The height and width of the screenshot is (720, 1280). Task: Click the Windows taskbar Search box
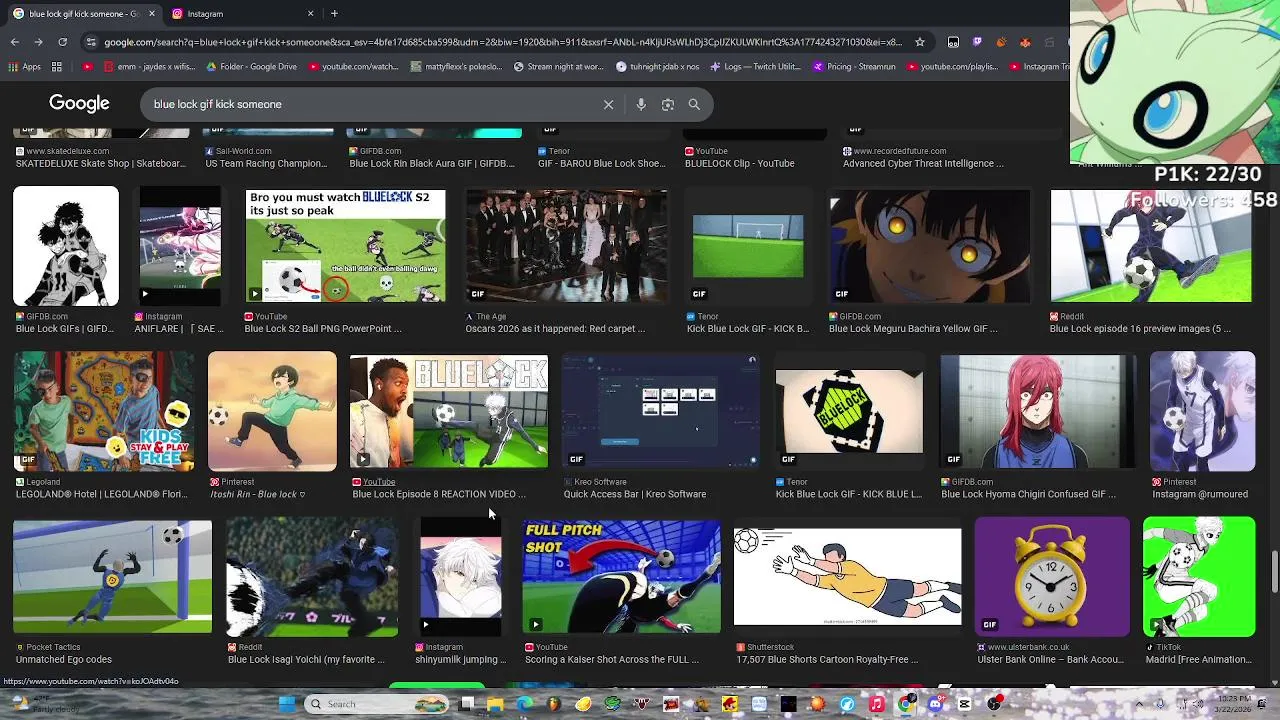(x=377, y=704)
